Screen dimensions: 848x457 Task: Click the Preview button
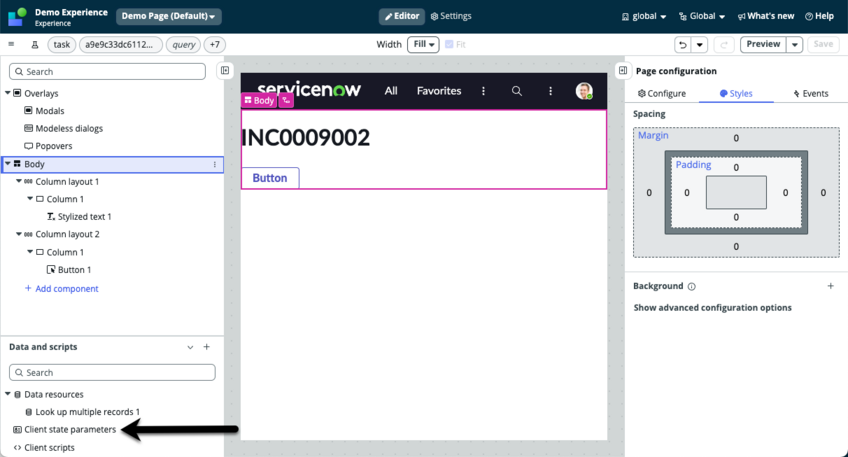coord(763,44)
